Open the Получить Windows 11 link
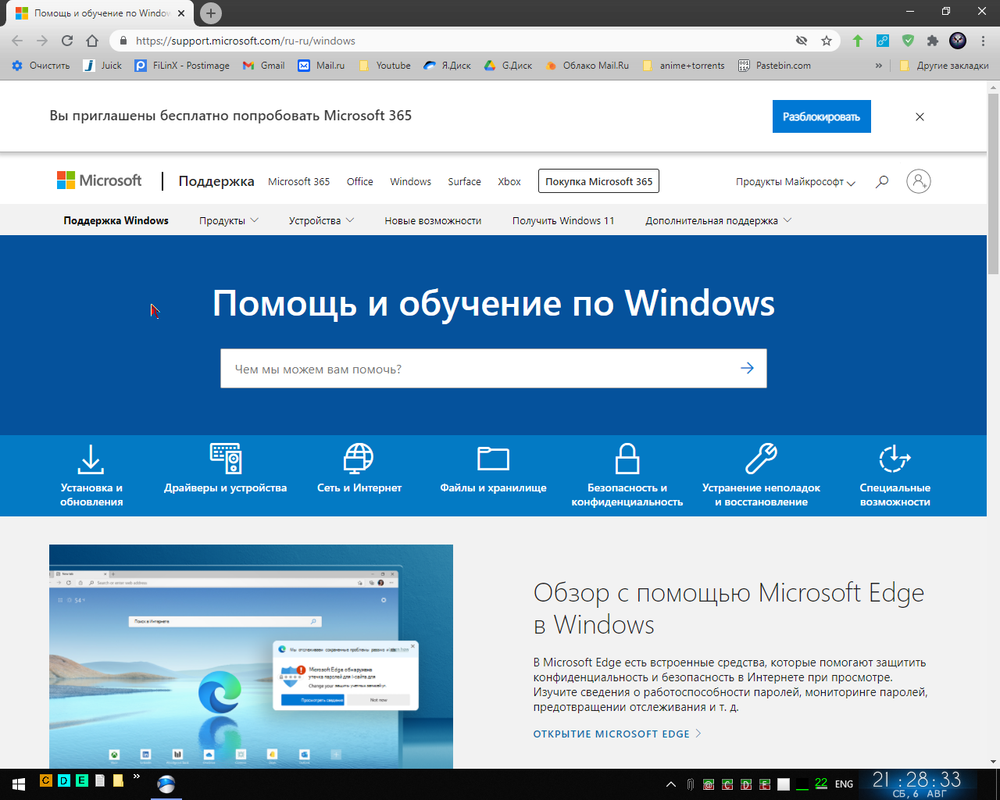1000x800 pixels. (x=563, y=221)
